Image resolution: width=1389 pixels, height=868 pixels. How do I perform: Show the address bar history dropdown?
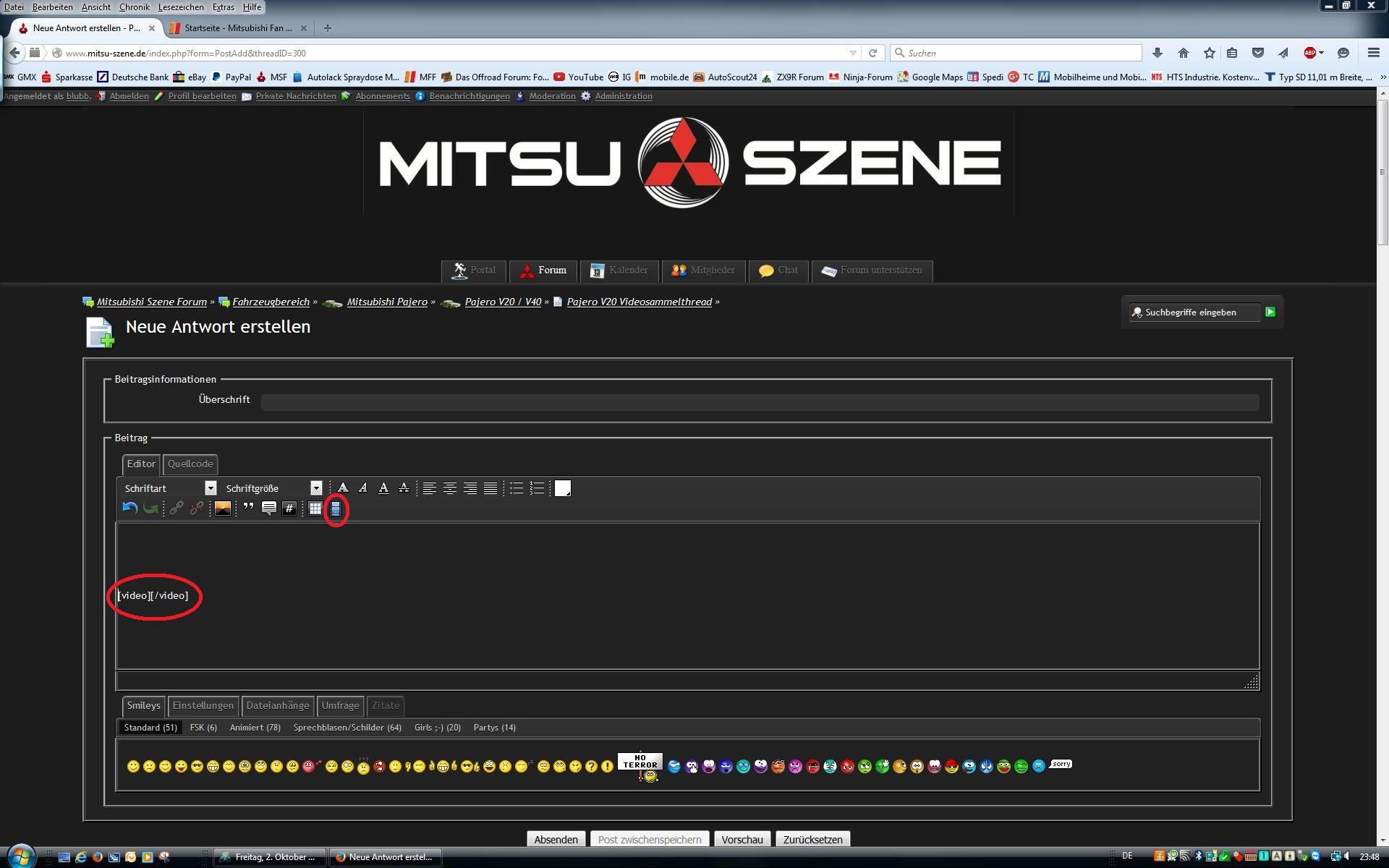pos(853,53)
